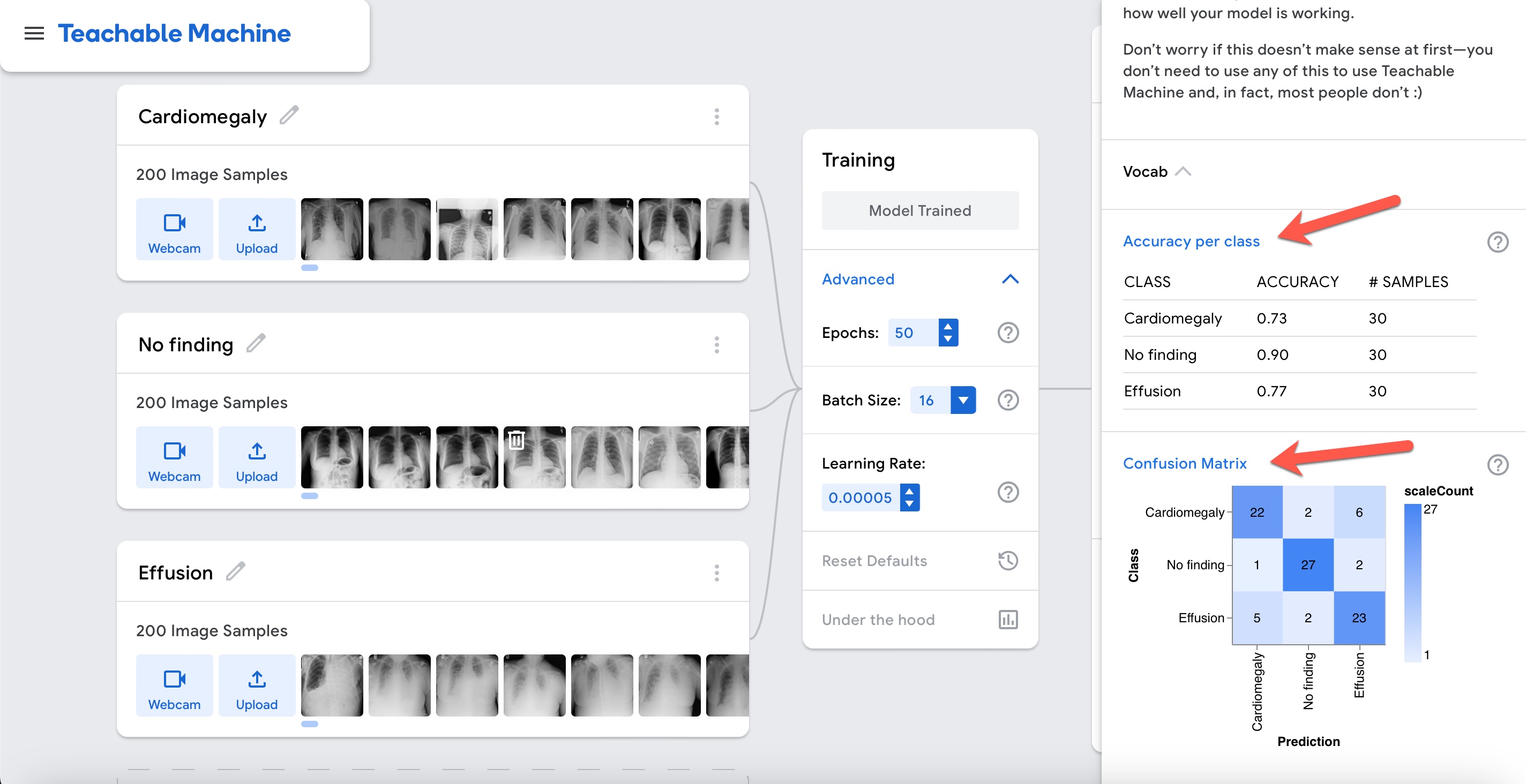Click Reset Defaults history icon
This screenshot has height=784, width=1526.
[1008, 561]
